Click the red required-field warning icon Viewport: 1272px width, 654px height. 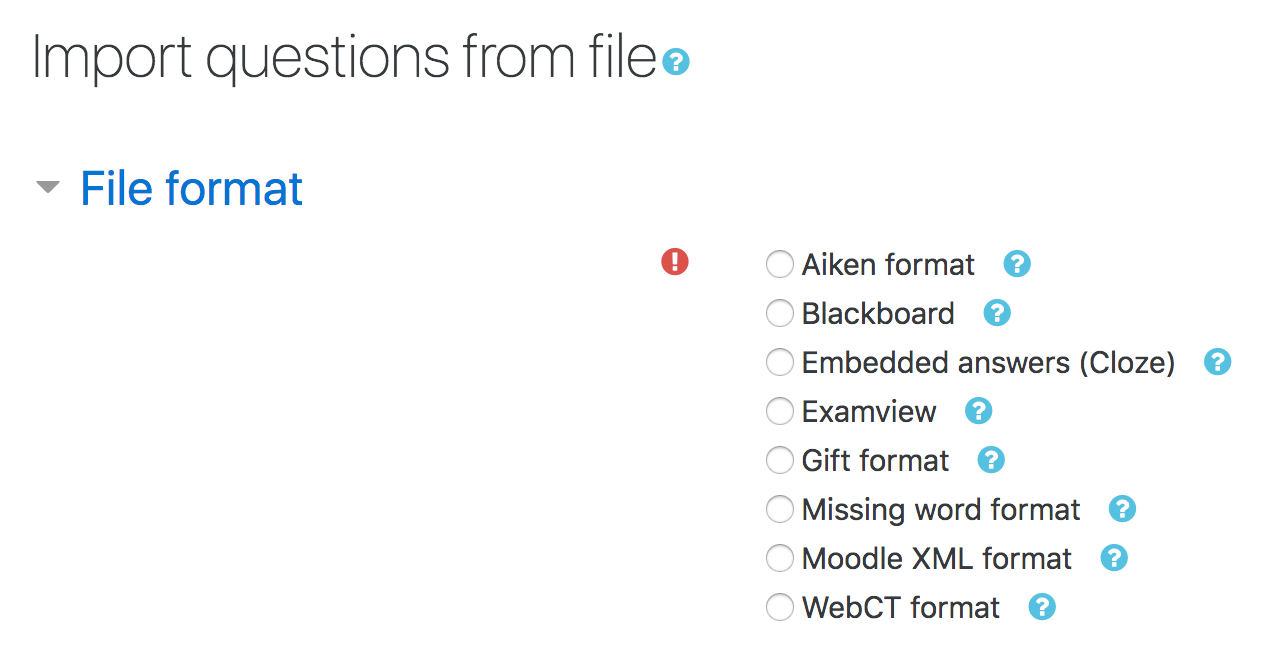point(675,262)
